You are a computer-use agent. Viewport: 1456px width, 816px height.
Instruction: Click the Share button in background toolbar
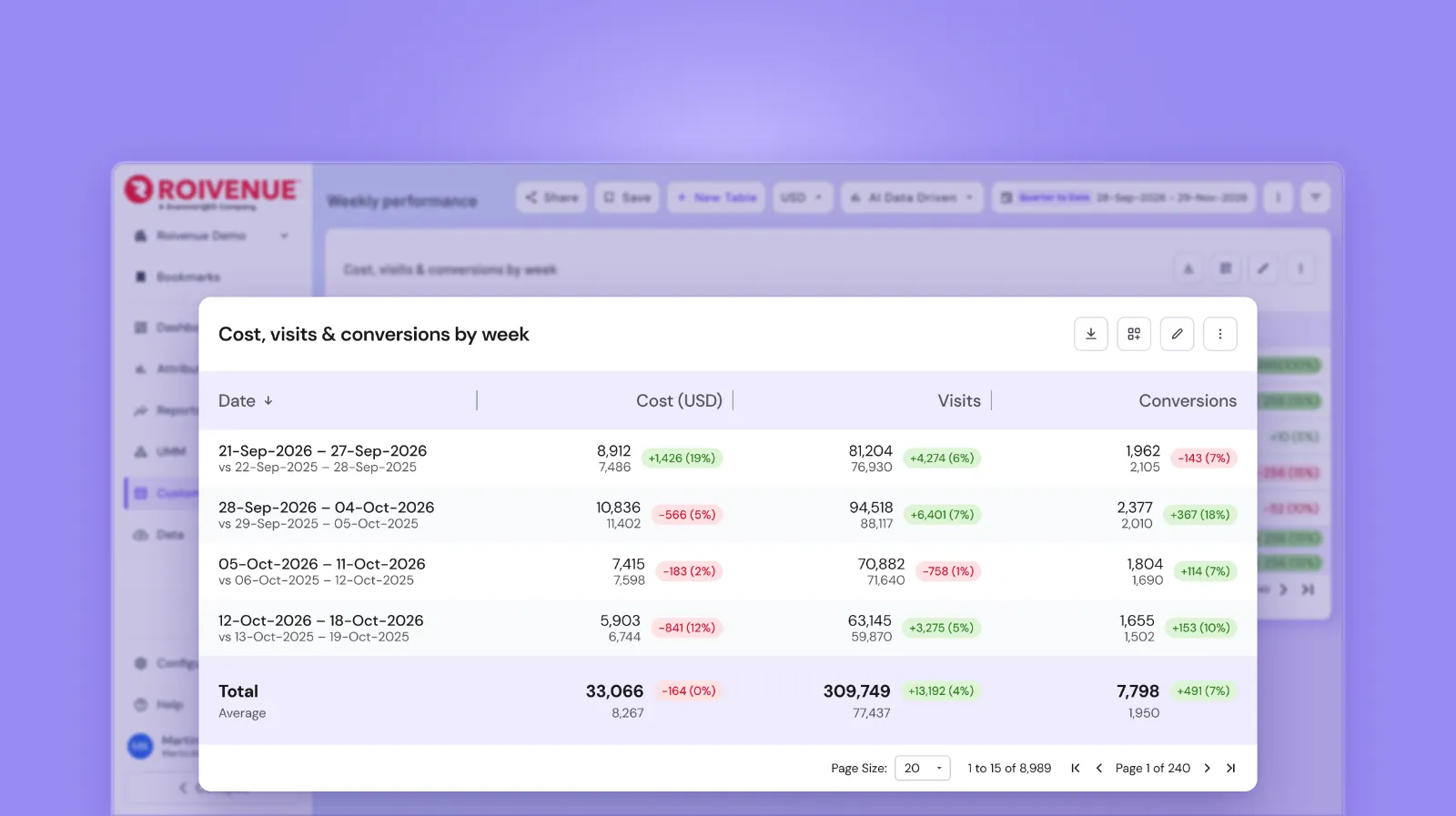pyautogui.click(x=551, y=196)
